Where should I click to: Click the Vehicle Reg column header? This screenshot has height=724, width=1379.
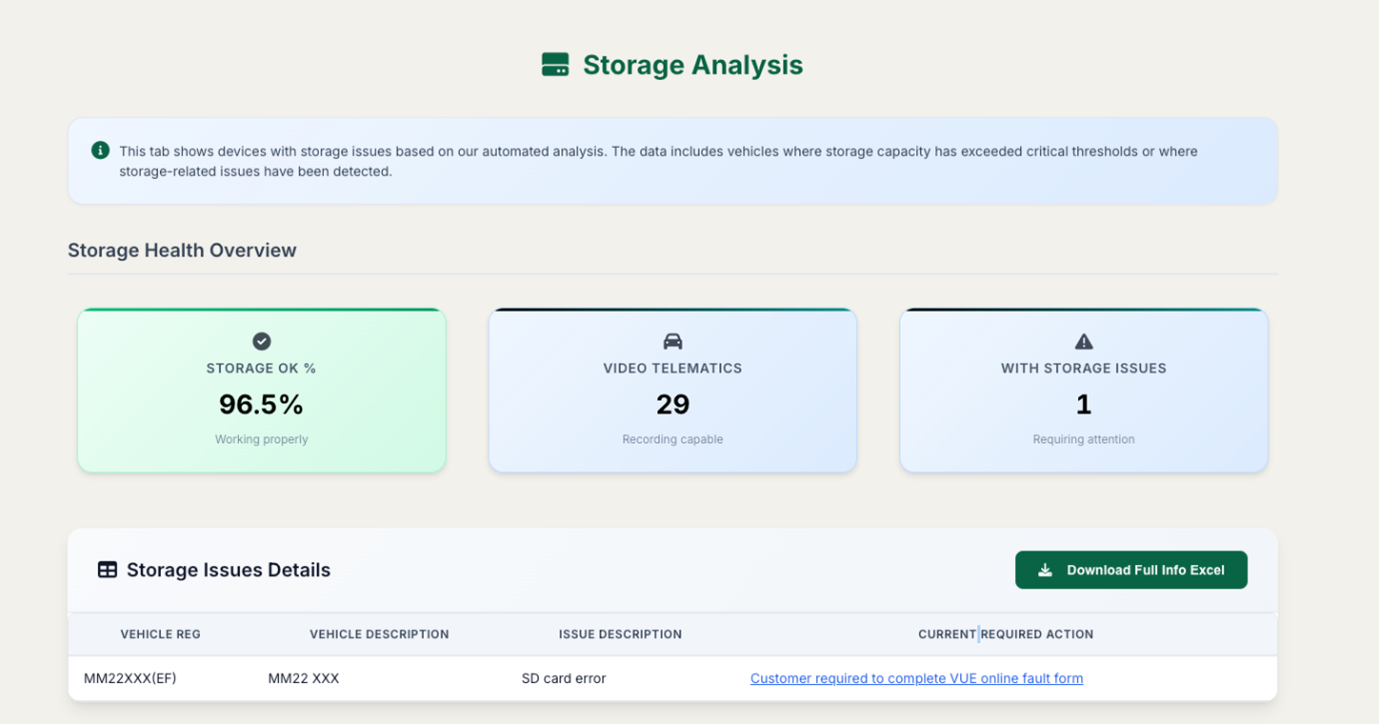pos(160,634)
